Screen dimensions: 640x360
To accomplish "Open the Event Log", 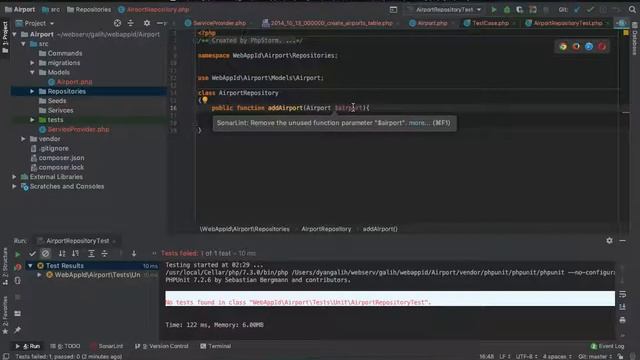I will tap(607, 346).
